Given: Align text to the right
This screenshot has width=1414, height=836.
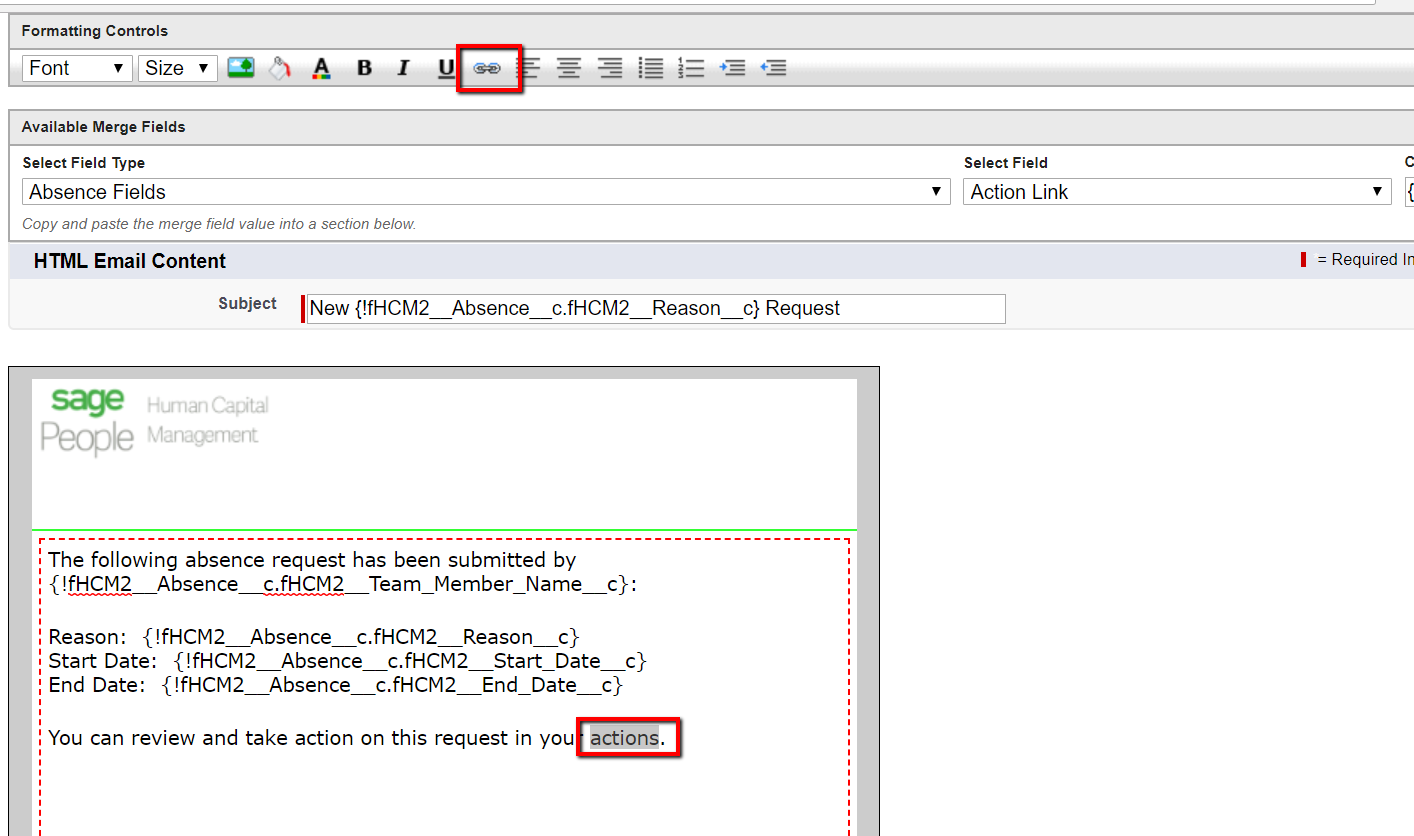Looking at the screenshot, I should click(x=610, y=68).
